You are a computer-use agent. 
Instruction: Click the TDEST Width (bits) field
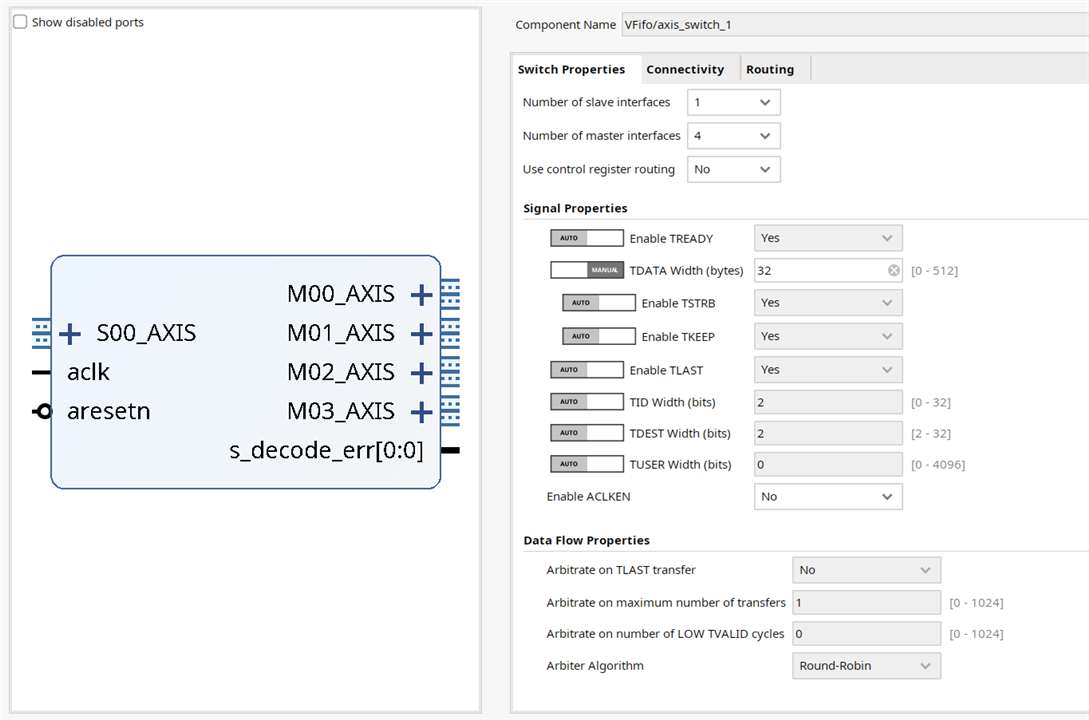[x=828, y=433]
